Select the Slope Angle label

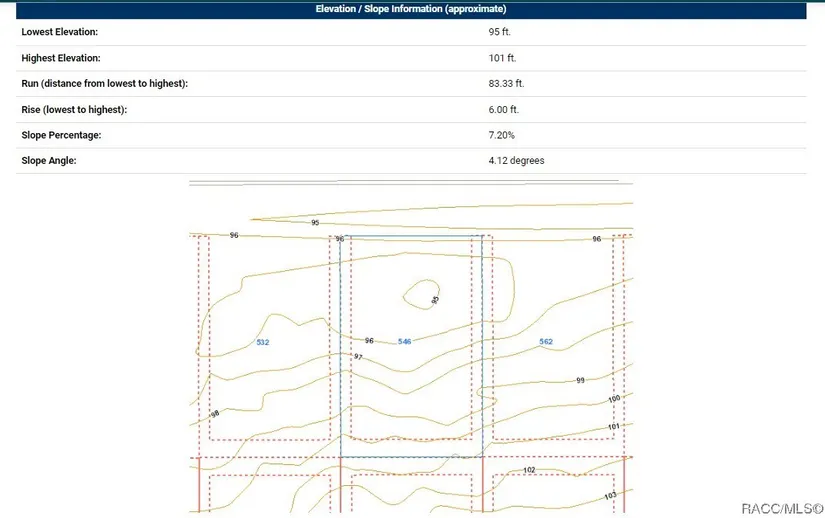(49, 161)
